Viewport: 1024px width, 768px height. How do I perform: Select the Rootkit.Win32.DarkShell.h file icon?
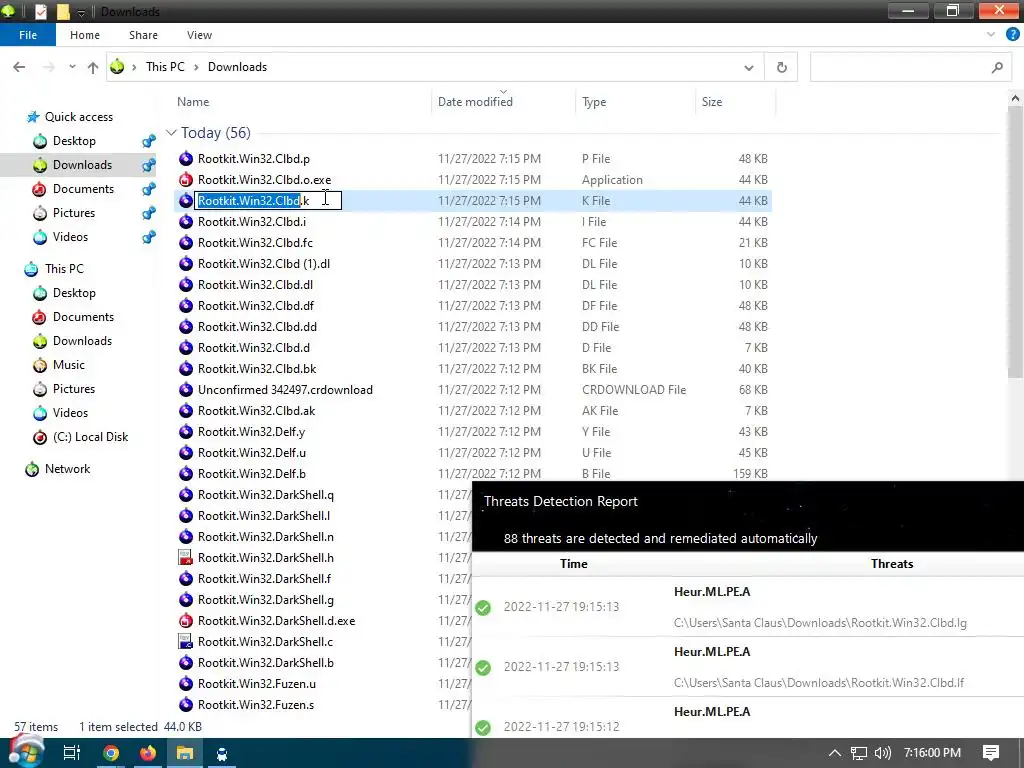coord(186,558)
